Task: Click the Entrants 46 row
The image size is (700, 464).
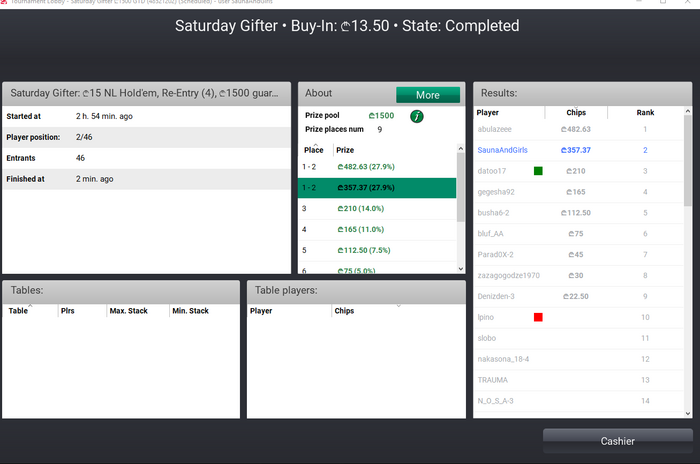Action: 146,158
